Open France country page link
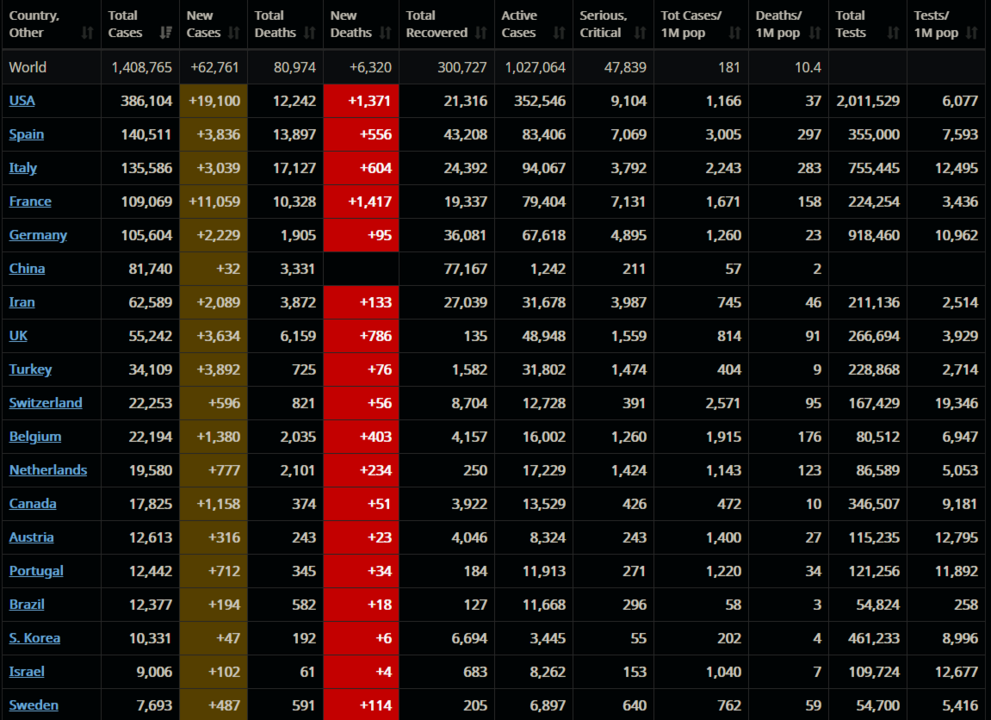 [x=30, y=201]
